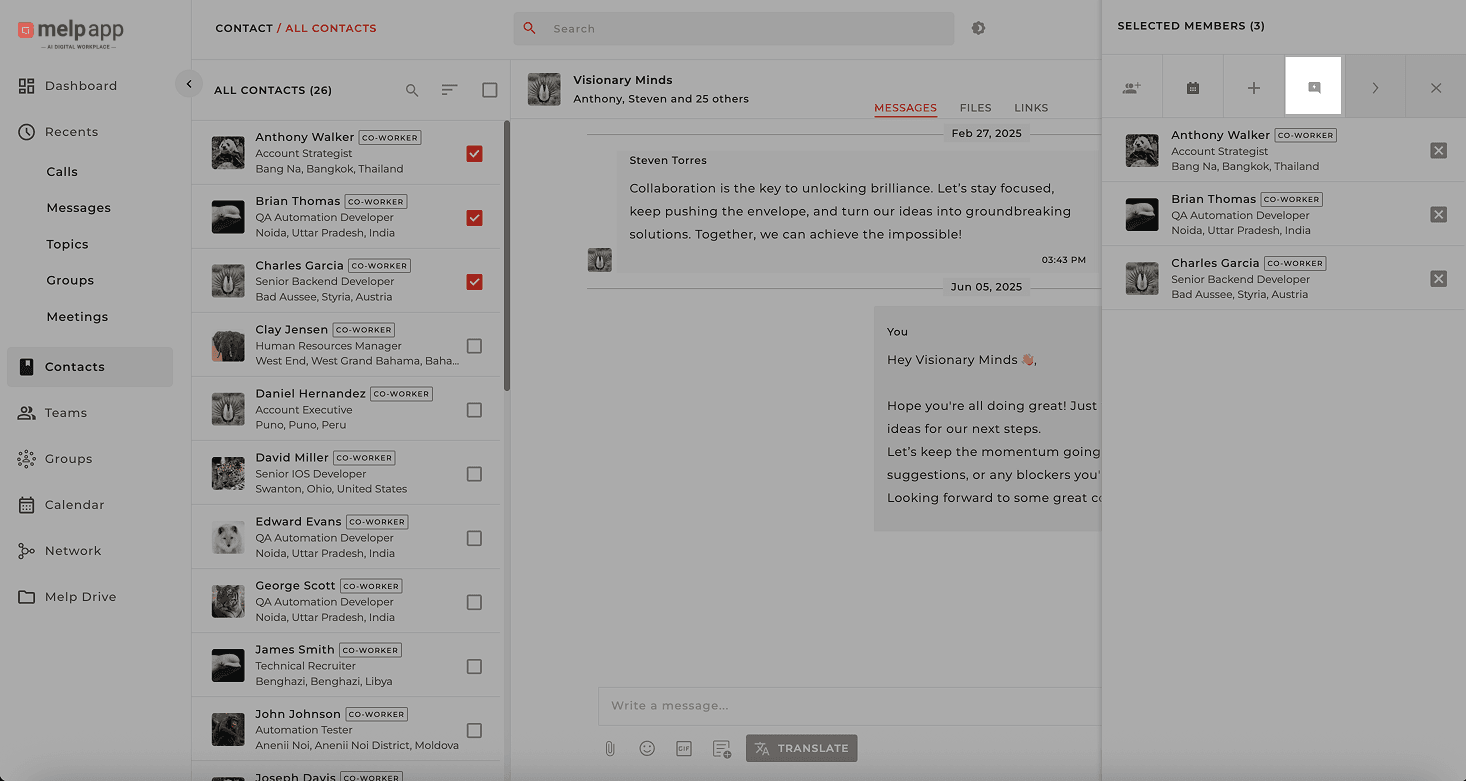
Task: Click the highlighted quick chat icon
Action: point(1313,87)
